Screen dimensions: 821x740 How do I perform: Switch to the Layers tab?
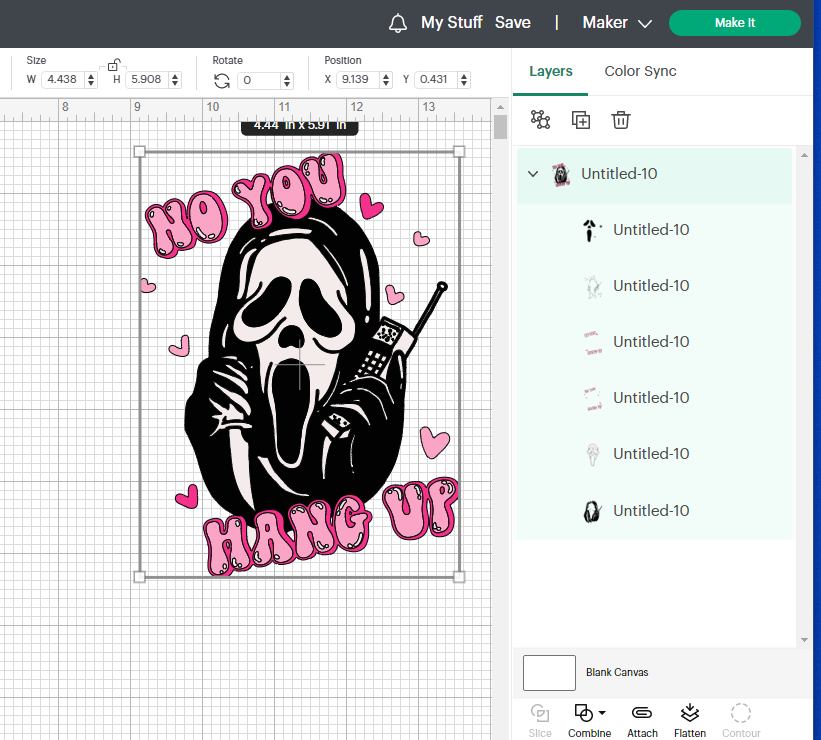tap(550, 71)
